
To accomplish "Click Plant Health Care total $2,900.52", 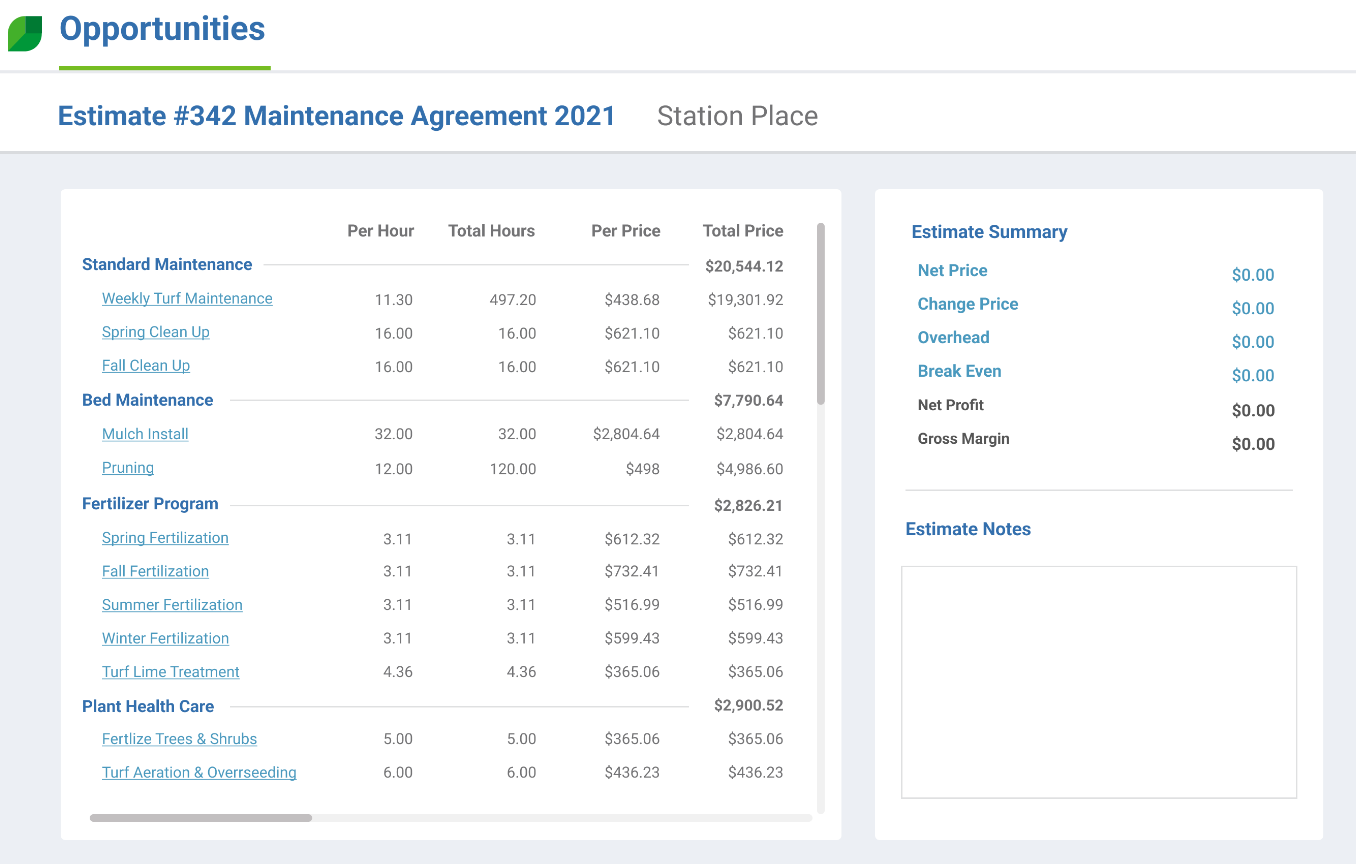I will click(x=749, y=706).
